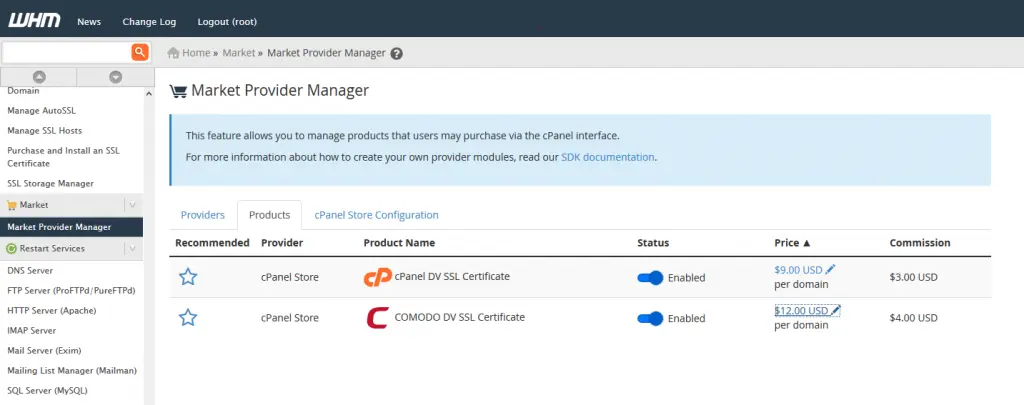This screenshot has width=1024, height=405.
Task: Edit price pencil for $12.00 USD
Action: click(835, 310)
